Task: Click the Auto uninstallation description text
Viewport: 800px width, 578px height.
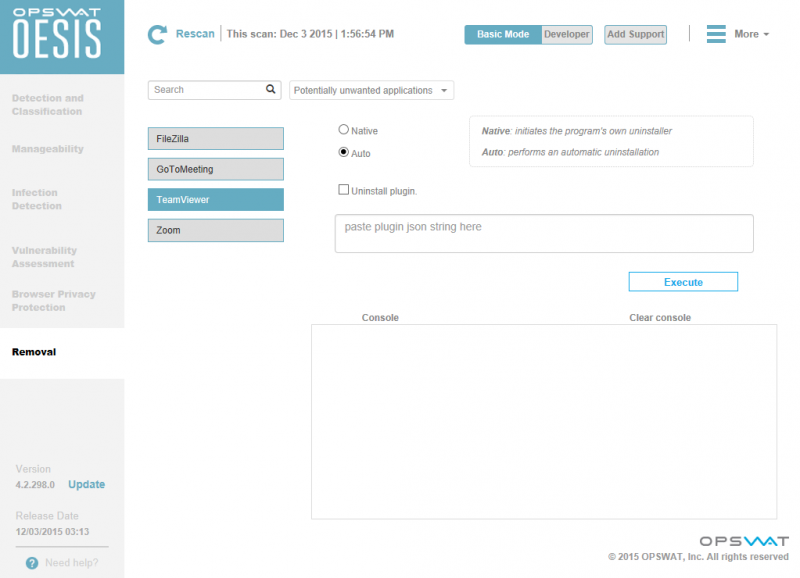Action: click(x=570, y=152)
